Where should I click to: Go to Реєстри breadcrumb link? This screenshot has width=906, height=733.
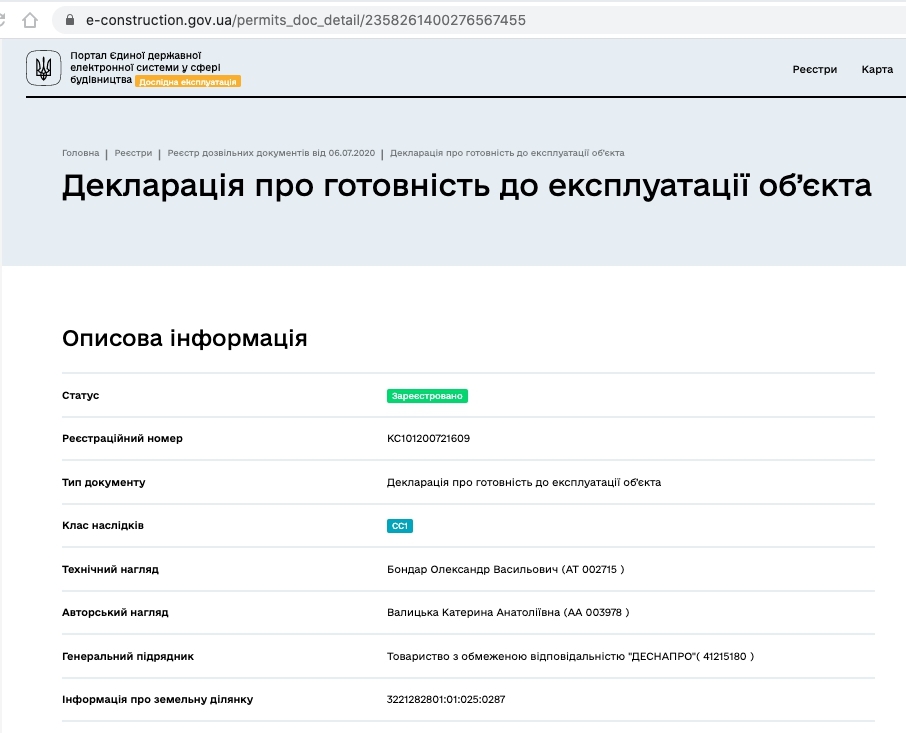tap(133, 153)
